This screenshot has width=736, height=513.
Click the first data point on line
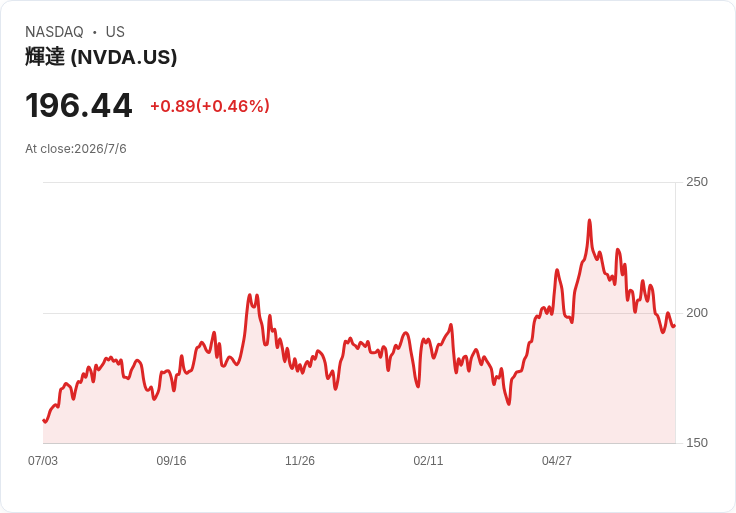pos(44,420)
